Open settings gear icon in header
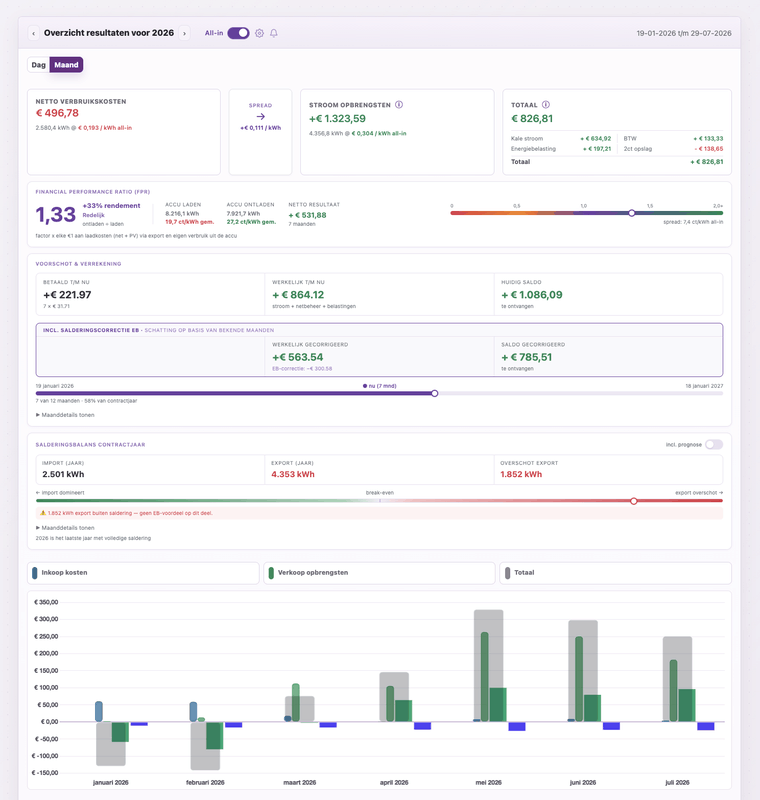760x800 pixels. pyautogui.click(x=259, y=33)
